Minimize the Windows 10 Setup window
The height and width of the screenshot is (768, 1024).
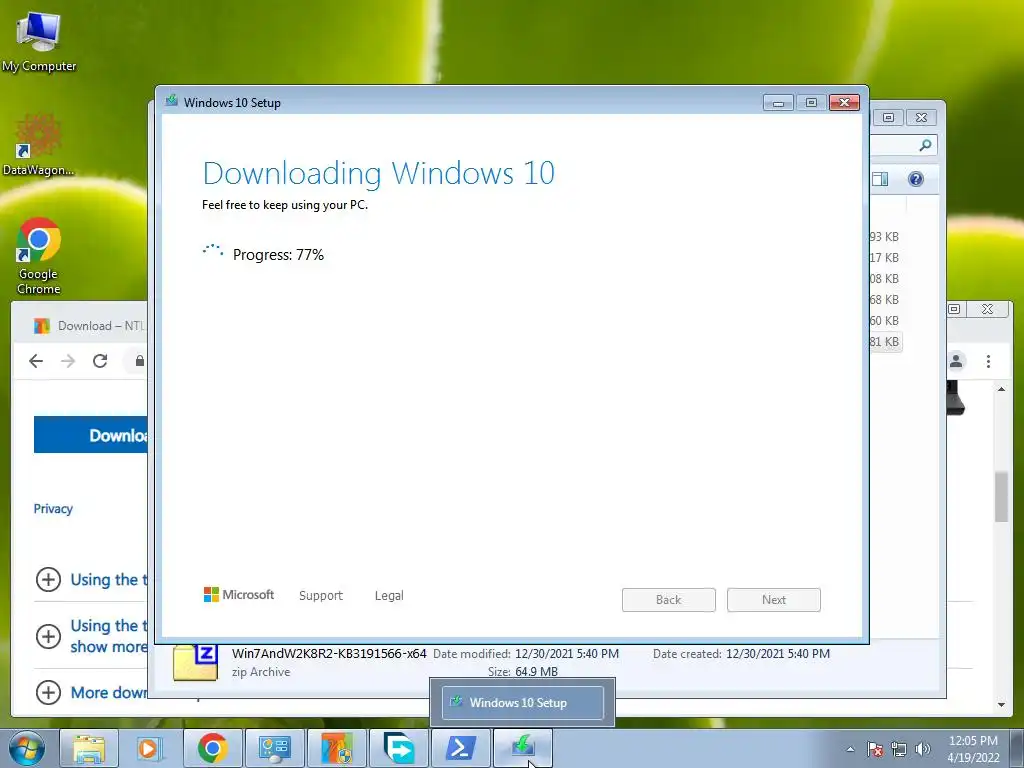pos(778,103)
